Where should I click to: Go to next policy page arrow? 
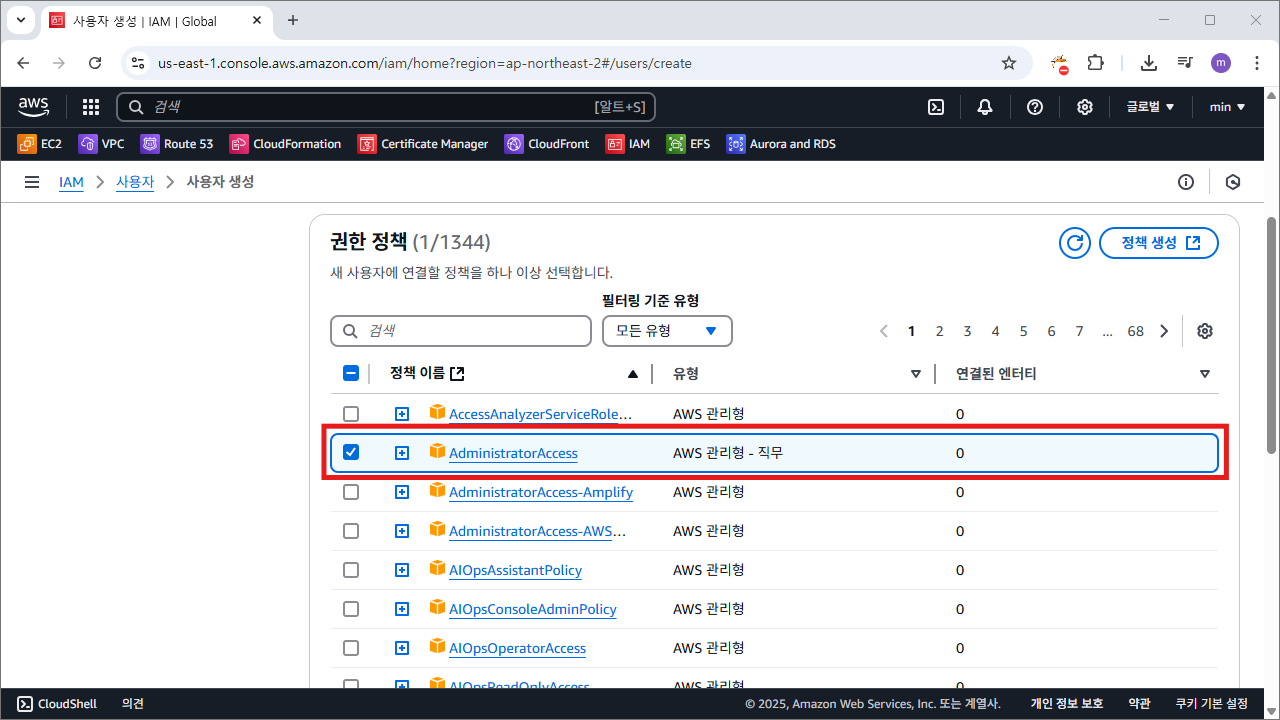pyautogui.click(x=1164, y=331)
